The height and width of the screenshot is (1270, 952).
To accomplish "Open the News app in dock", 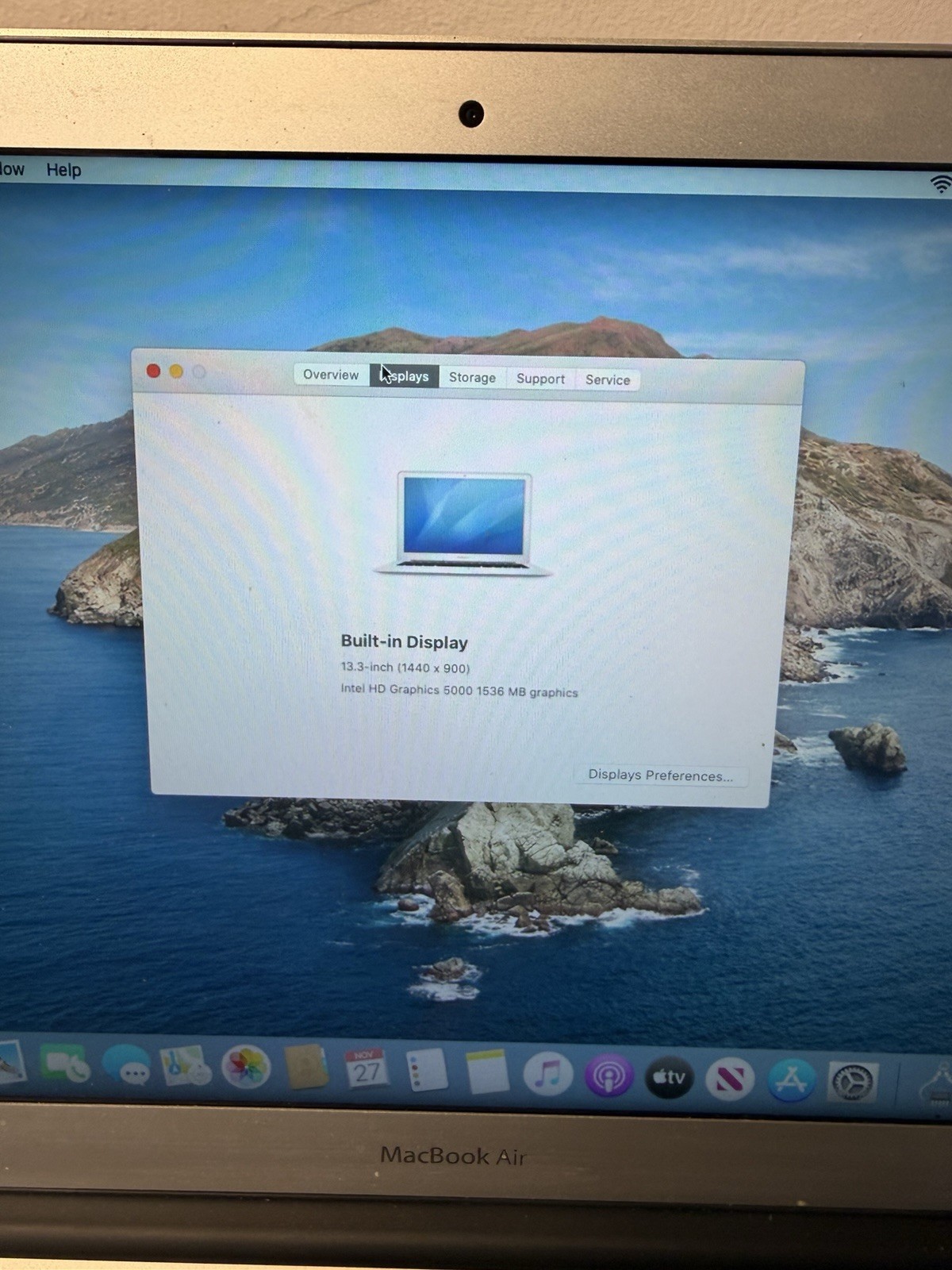I will tap(730, 1079).
